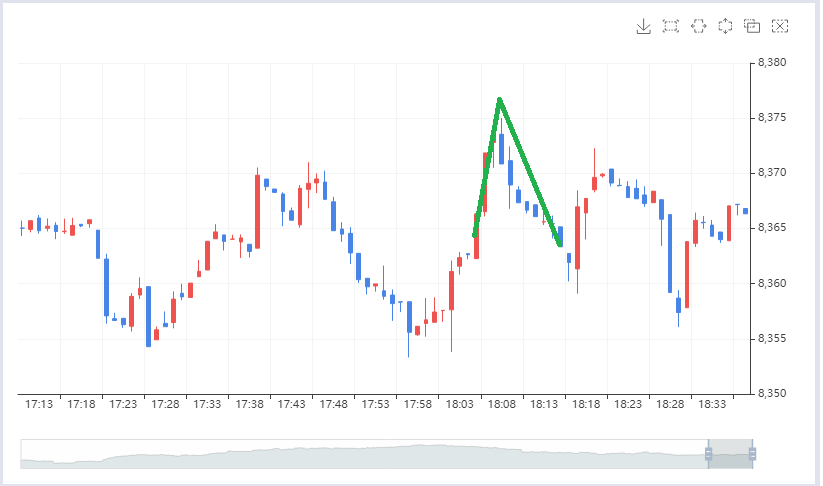
Task: Toggle keep multiple selections brush mode
Action: pos(752,26)
